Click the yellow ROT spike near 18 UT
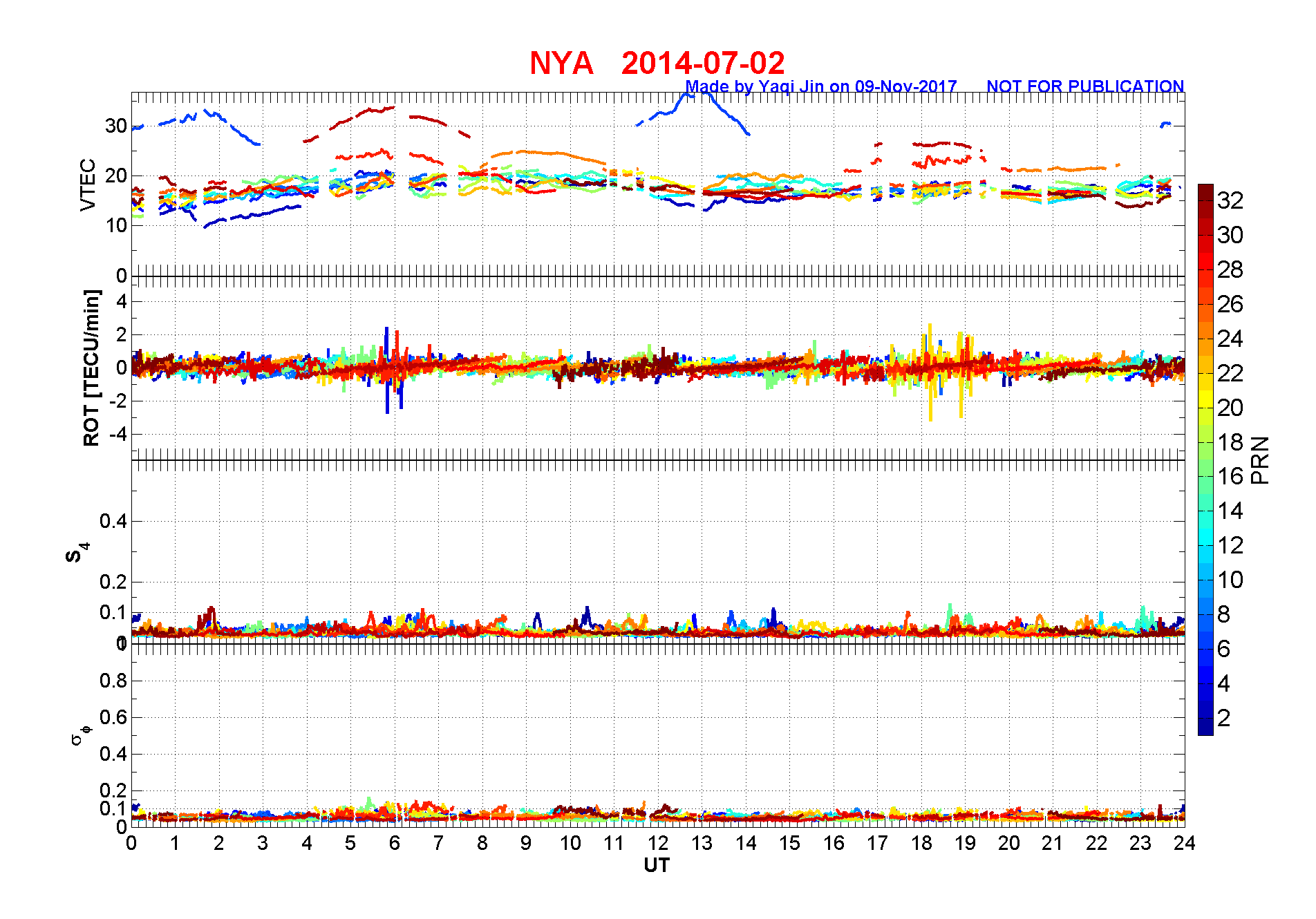 [931, 372]
